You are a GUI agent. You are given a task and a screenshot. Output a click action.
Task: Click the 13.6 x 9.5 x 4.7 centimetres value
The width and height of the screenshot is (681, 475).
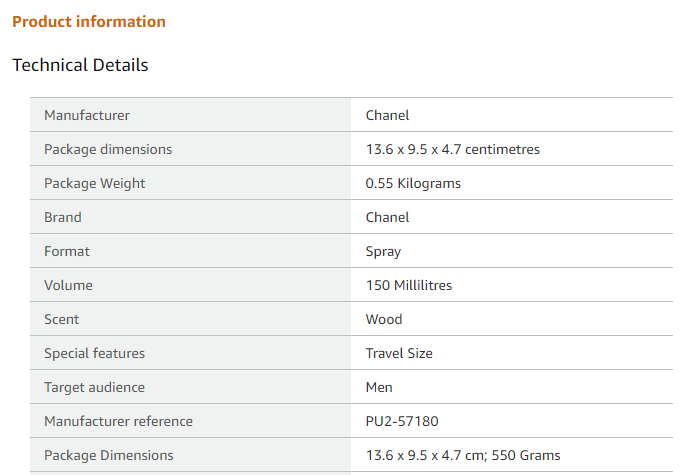(x=453, y=149)
